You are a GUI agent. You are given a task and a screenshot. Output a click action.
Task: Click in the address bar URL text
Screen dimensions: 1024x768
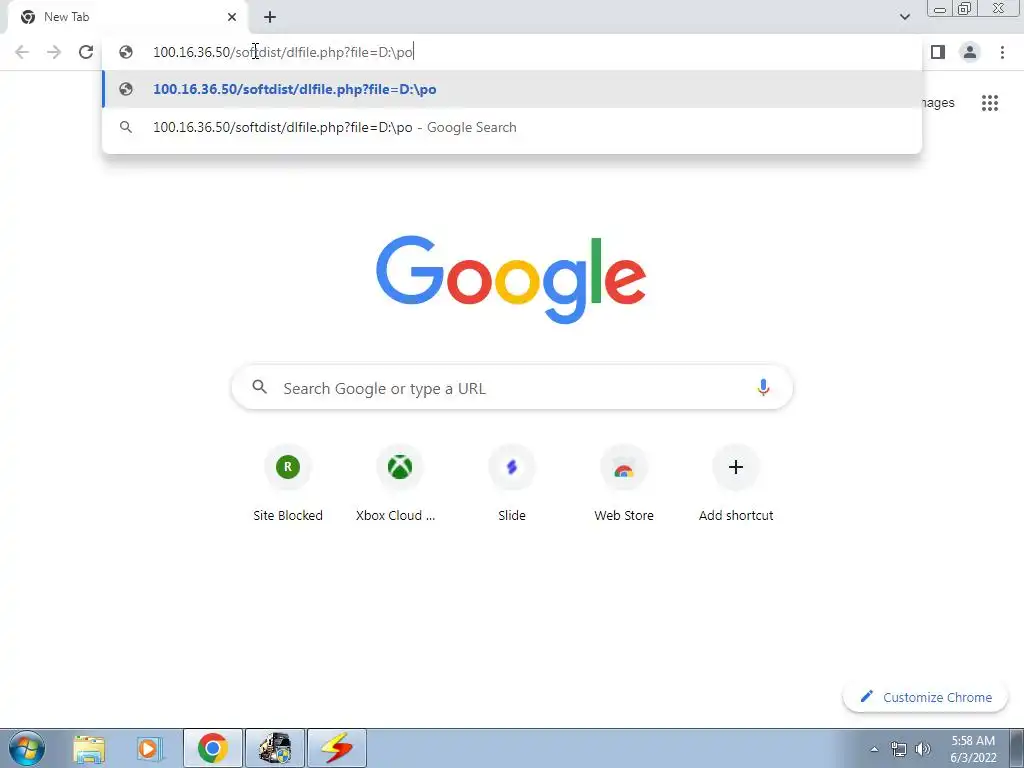[283, 52]
